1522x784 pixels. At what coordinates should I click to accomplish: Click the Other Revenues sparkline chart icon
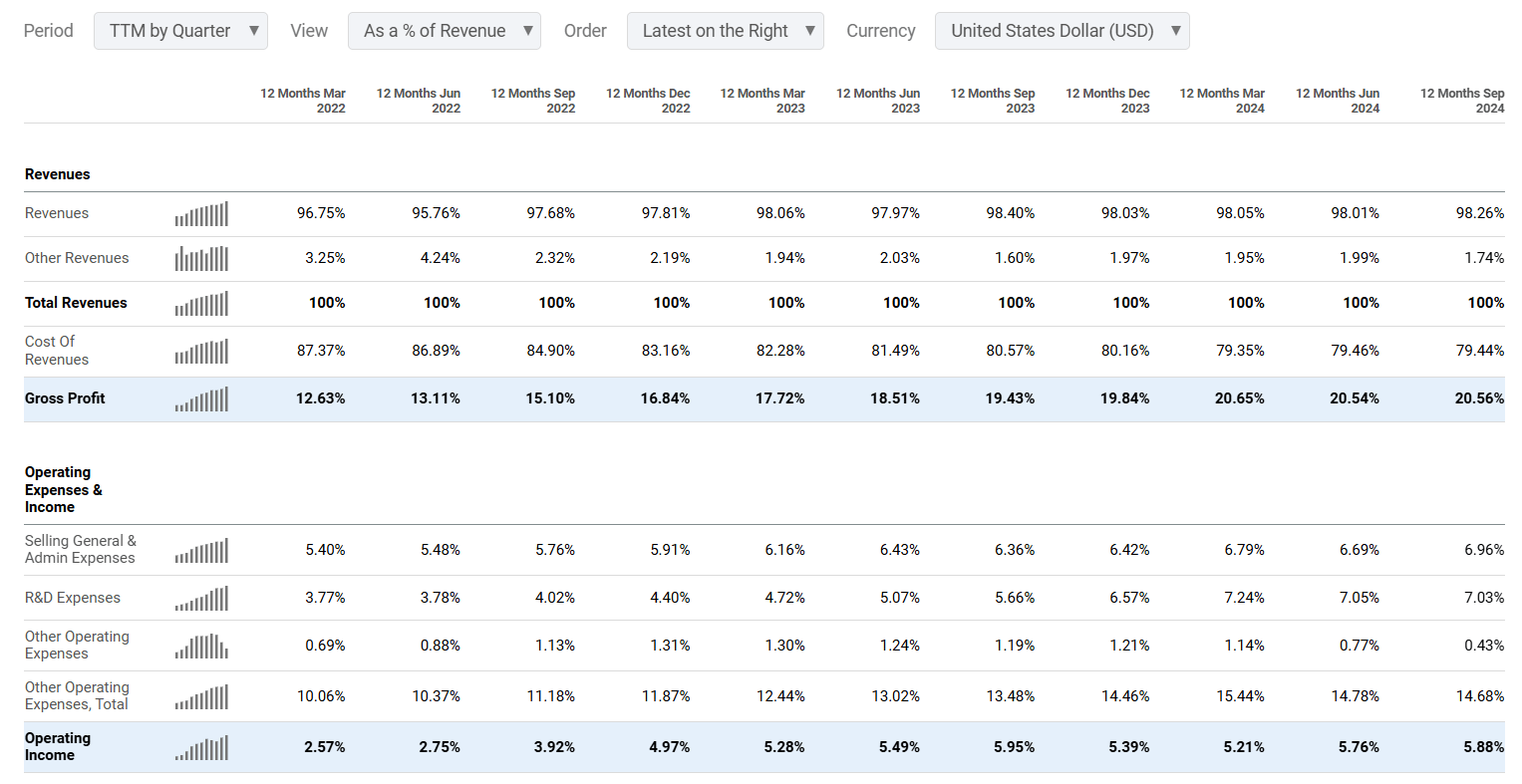[x=201, y=259]
